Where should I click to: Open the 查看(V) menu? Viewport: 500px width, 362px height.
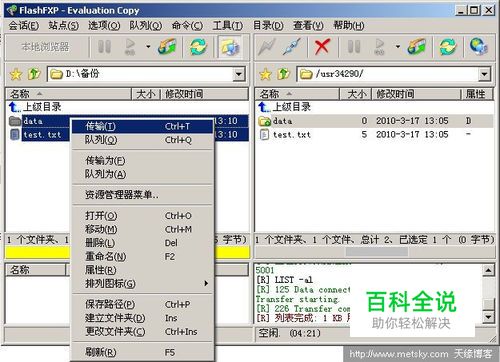[x=308, y=25]
